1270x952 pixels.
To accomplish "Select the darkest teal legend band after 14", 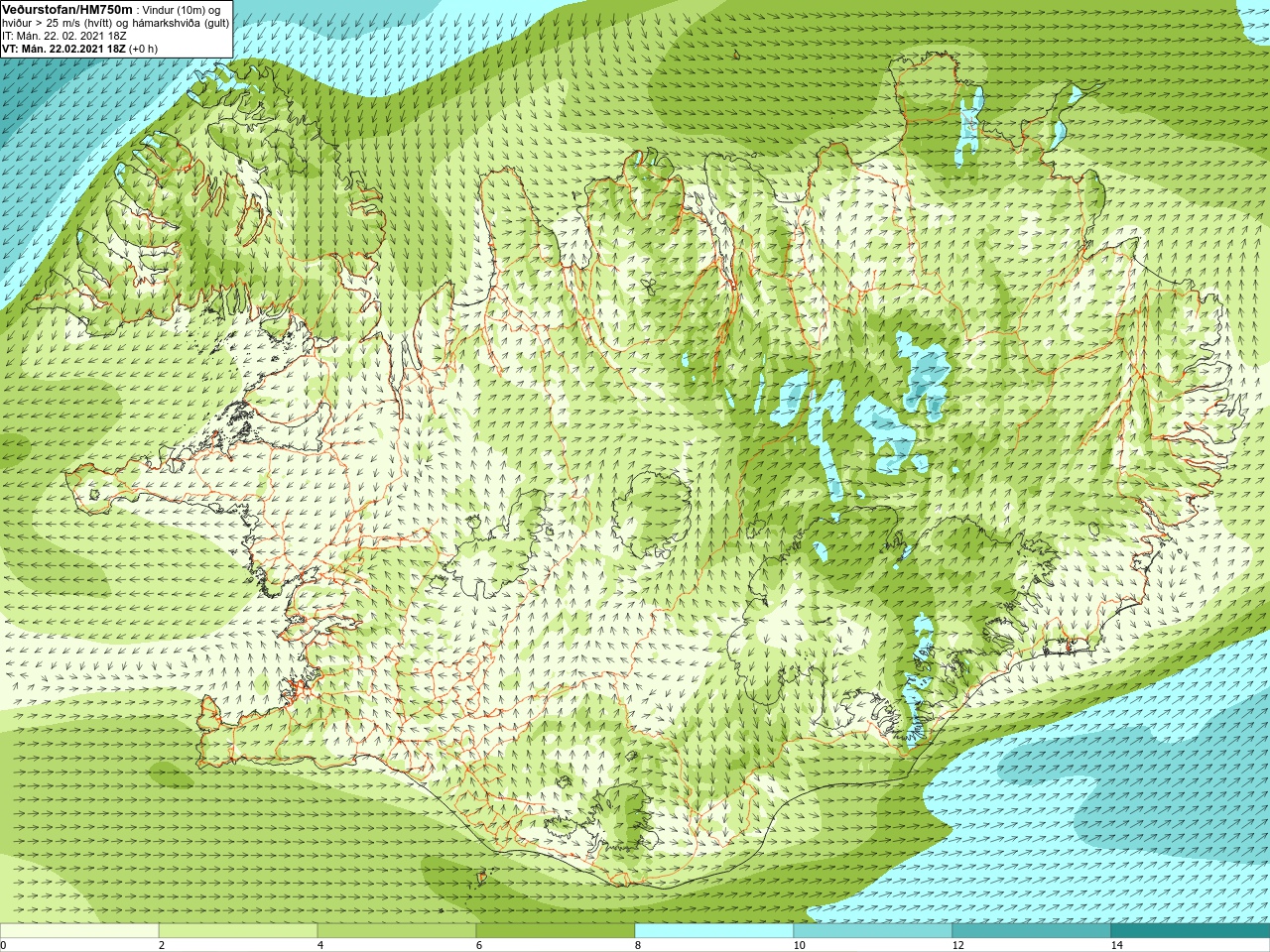I will pos(1191,931).
